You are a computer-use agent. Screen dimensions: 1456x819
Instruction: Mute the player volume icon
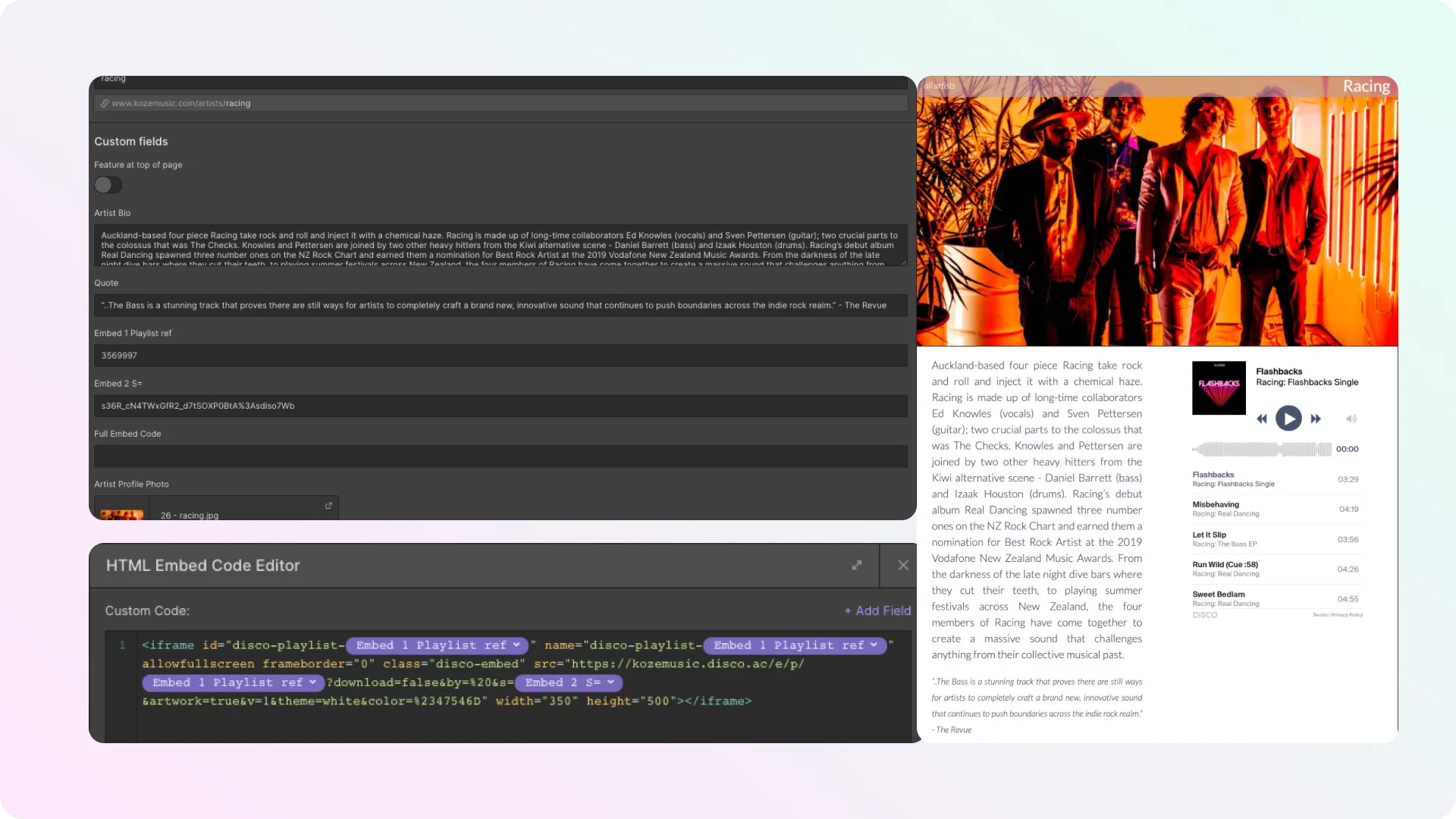coord(1351,419)
